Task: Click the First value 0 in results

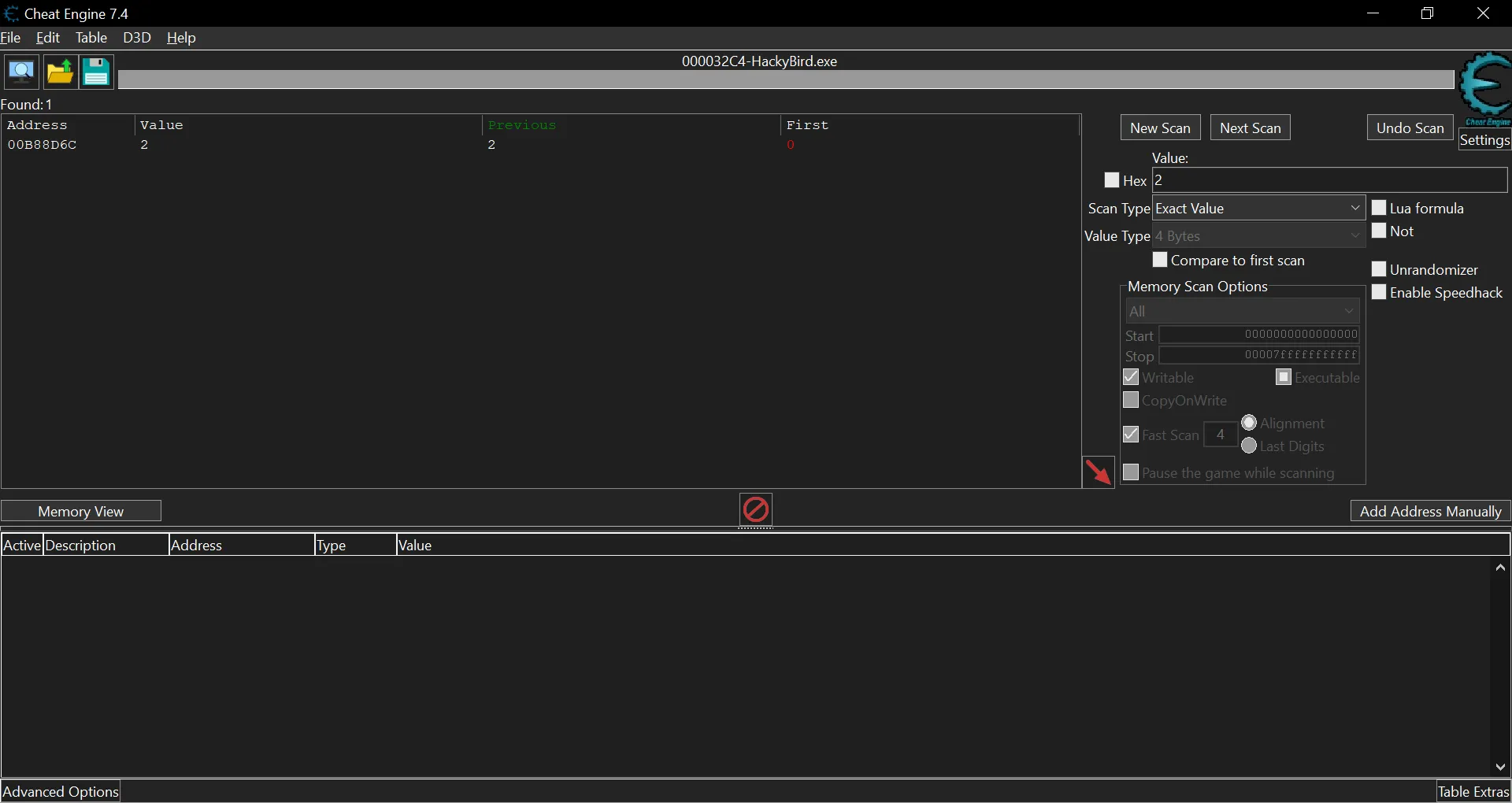Action: 790,145
